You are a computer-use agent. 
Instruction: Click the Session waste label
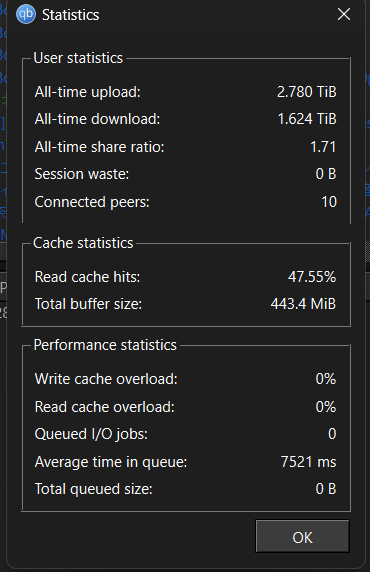pos(82,174)
